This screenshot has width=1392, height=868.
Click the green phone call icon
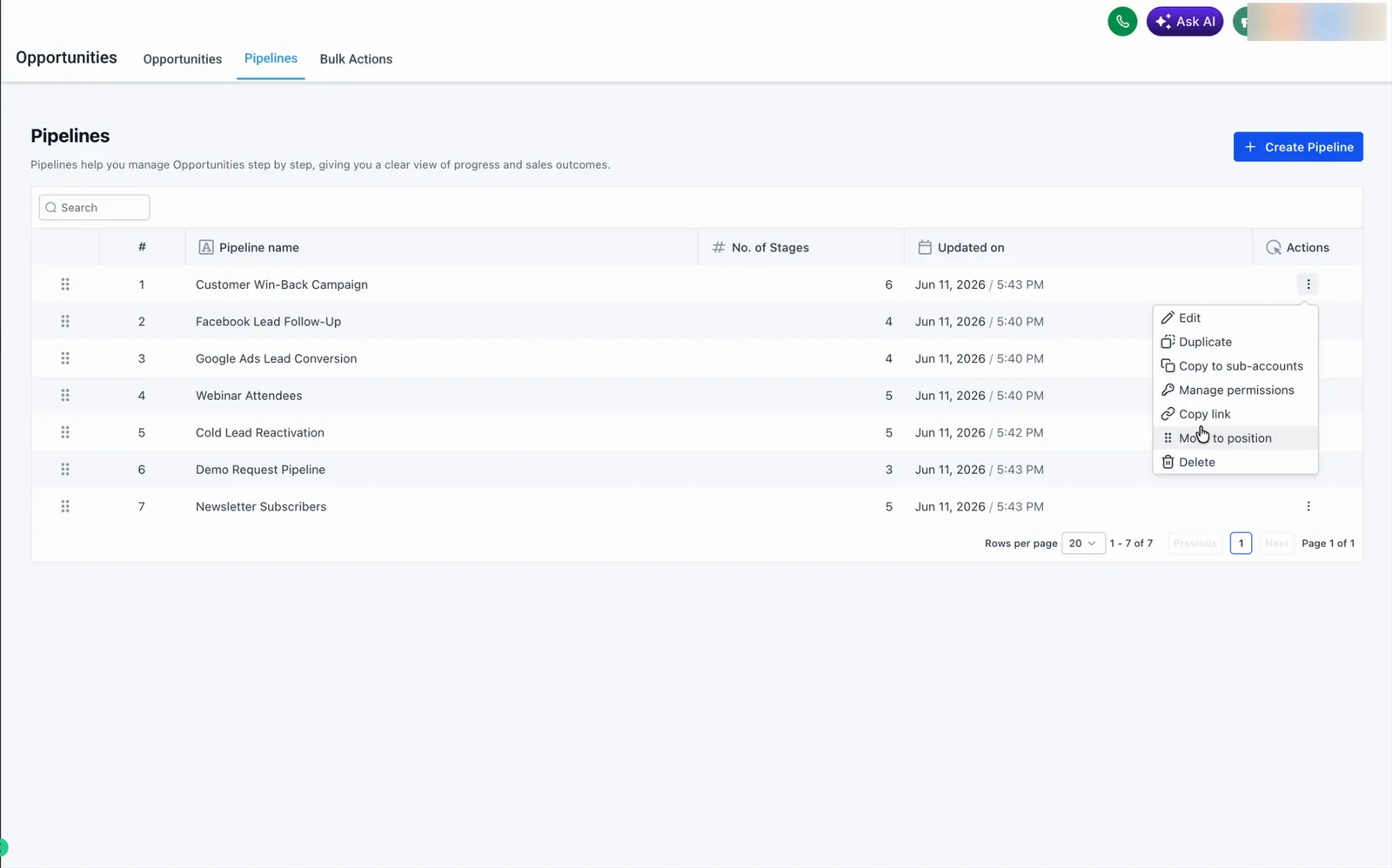click(1122, 21)
